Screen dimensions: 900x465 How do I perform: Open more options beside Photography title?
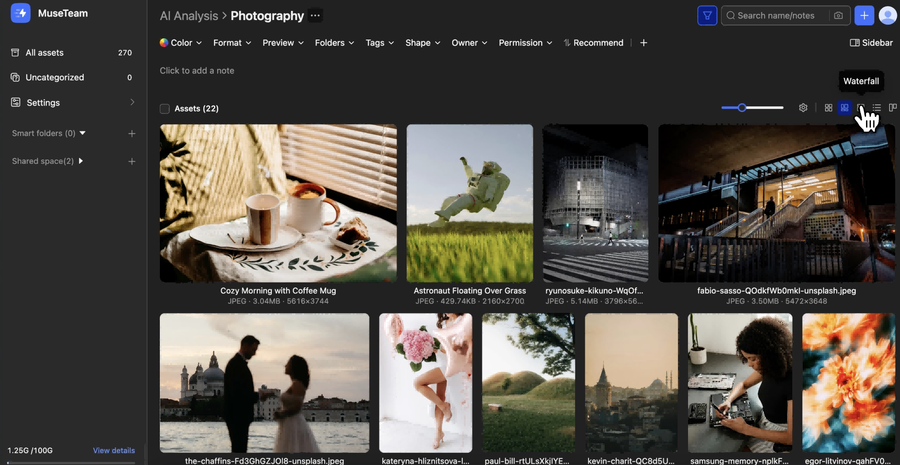(316, 16)
